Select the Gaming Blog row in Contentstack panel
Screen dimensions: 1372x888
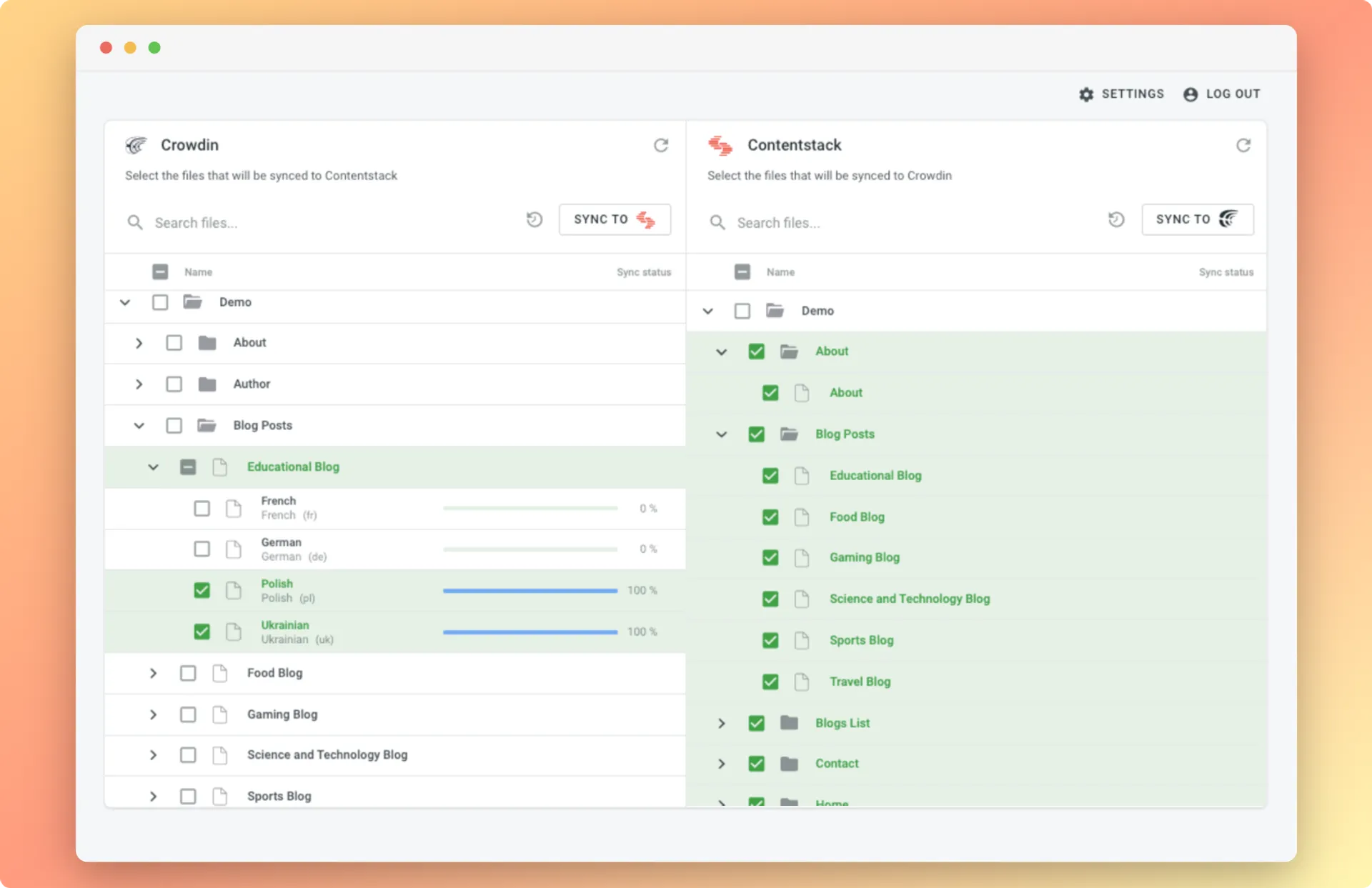[976, 557]
